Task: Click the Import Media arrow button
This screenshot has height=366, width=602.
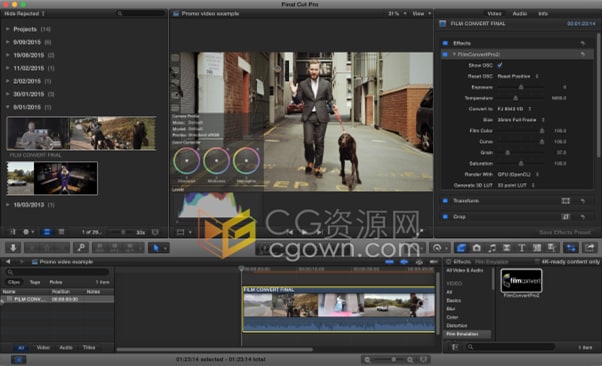Action: (13, 248)
